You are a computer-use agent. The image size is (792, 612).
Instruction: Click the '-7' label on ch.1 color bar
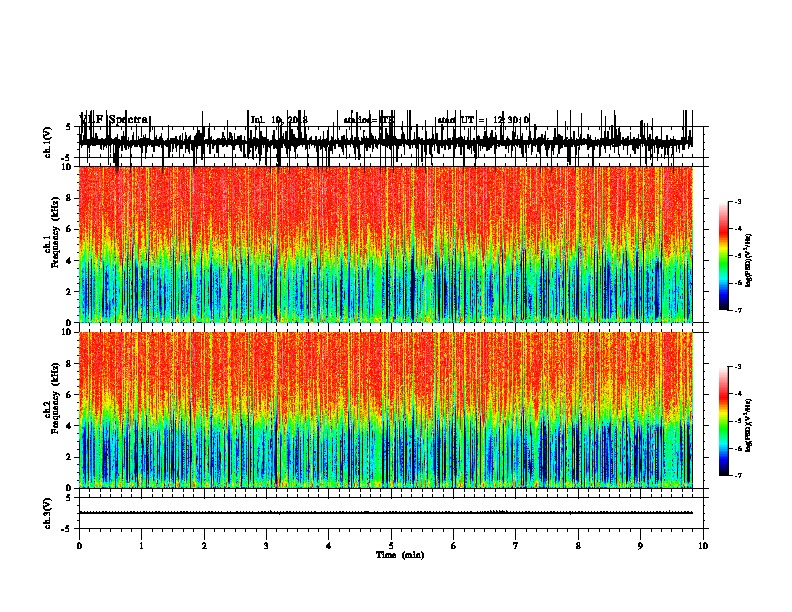[x=737, y=310]
